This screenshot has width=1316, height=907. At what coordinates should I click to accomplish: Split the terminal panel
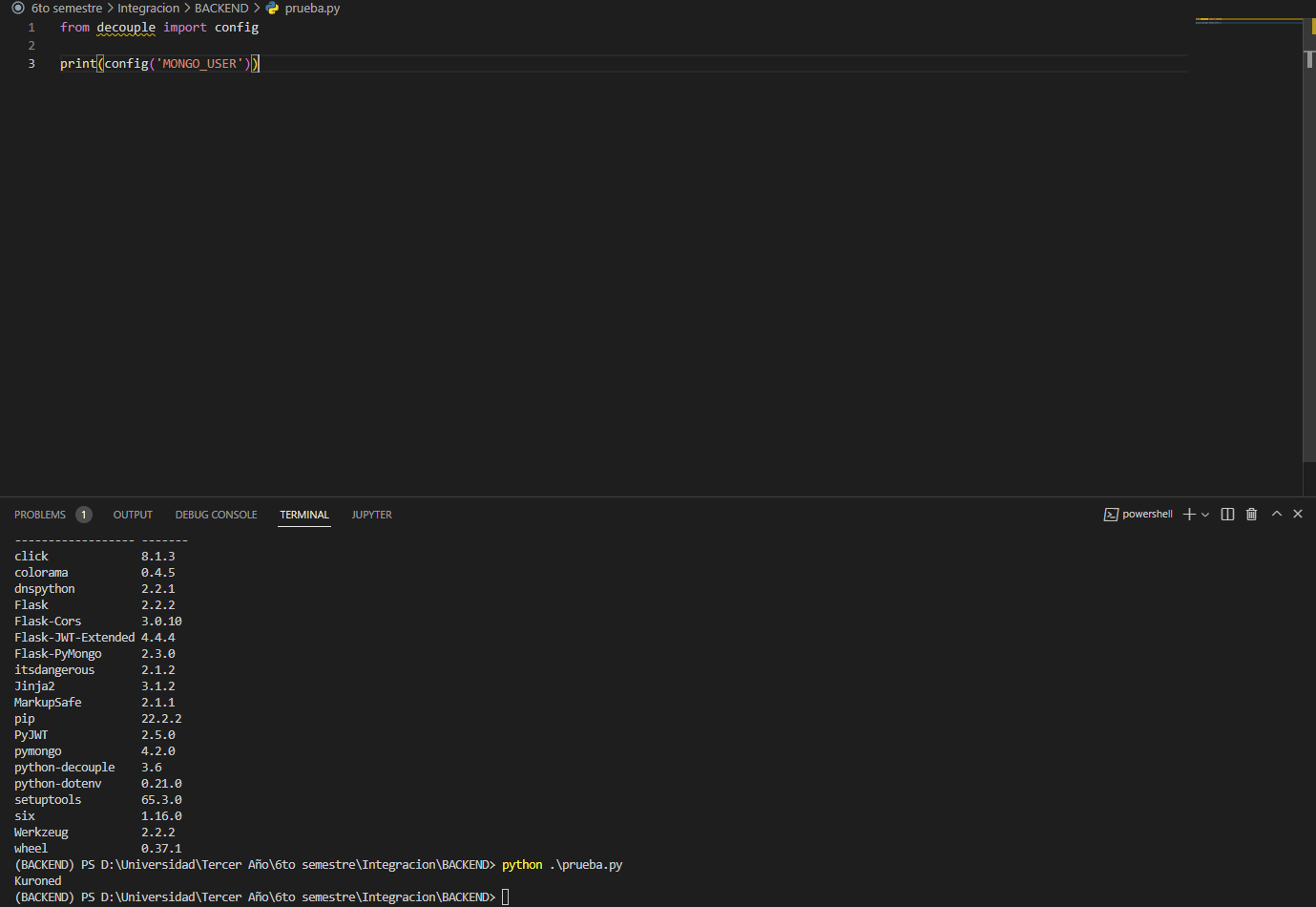click(1227, 515)
